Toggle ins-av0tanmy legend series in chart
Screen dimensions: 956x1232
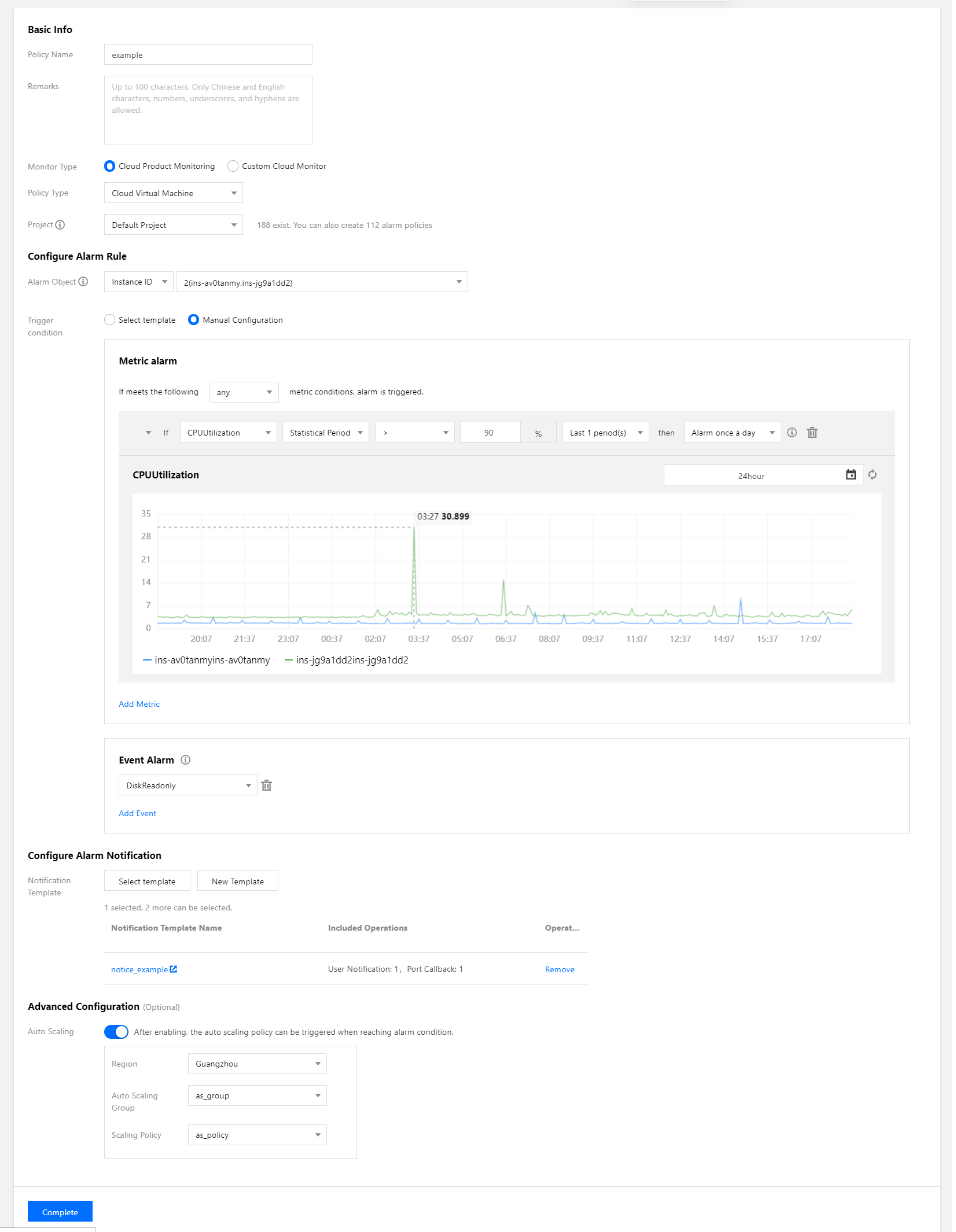tap(206, 660)
